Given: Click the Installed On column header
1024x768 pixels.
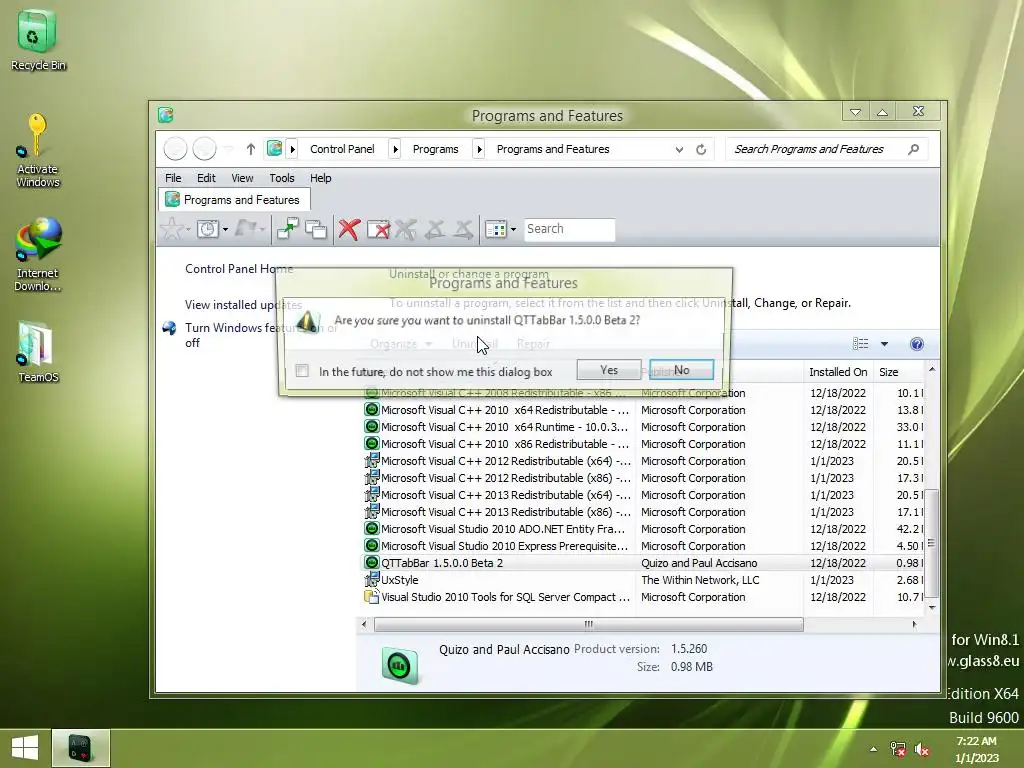Looking at the screenshot, I should pyautogui.click(x=837, y=372).
